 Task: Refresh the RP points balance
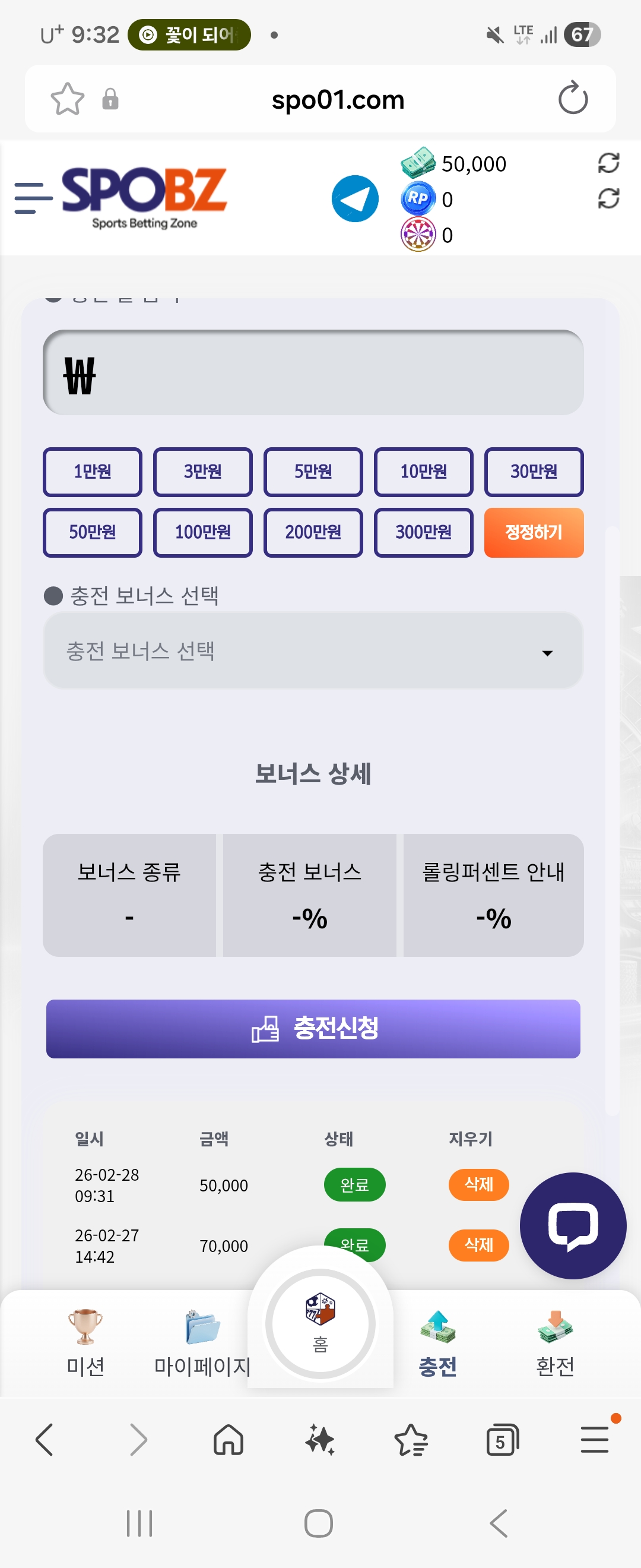pos(608,198)
